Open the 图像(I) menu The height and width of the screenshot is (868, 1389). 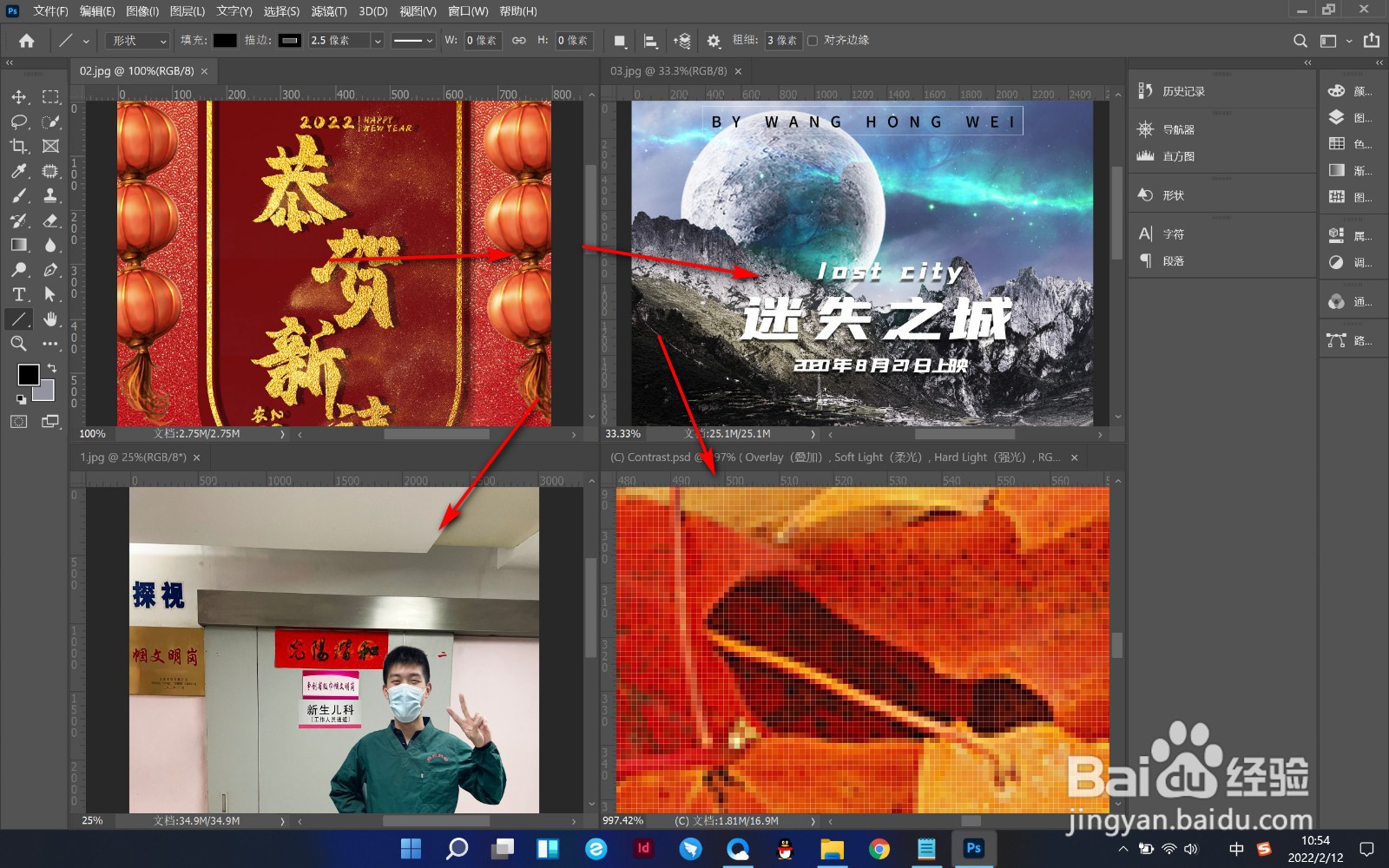142,11
